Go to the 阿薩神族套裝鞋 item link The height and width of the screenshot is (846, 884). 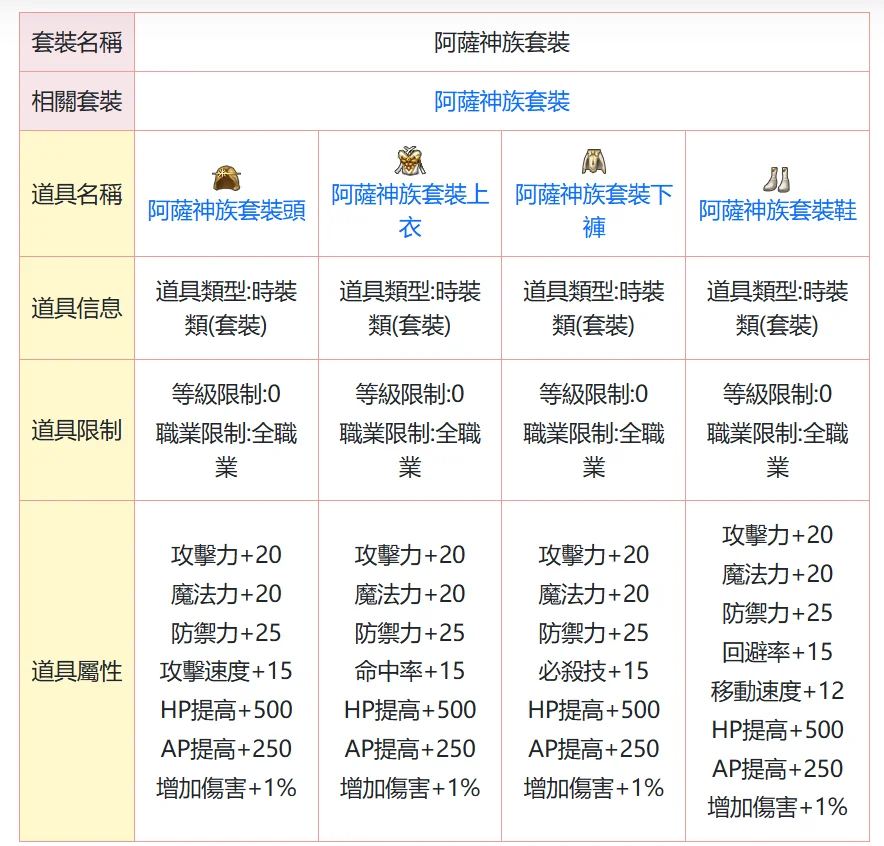(777, 211)
